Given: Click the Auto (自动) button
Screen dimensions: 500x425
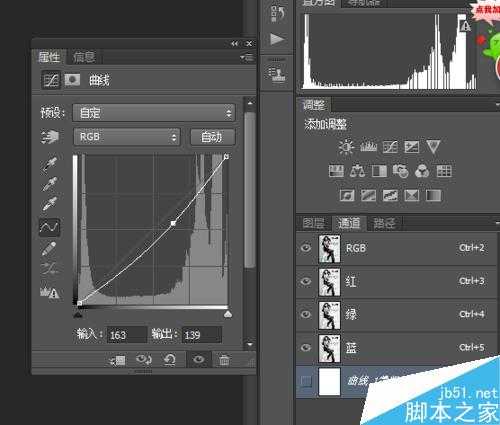Looking at the screenshot, I should 212,137.
